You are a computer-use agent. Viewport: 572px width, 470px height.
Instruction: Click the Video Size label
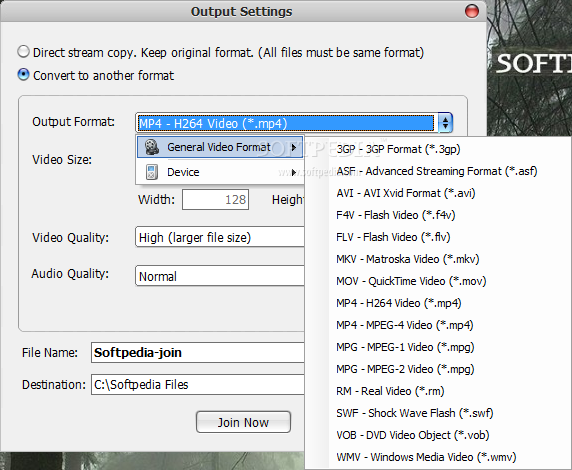(x=62, y=159)
